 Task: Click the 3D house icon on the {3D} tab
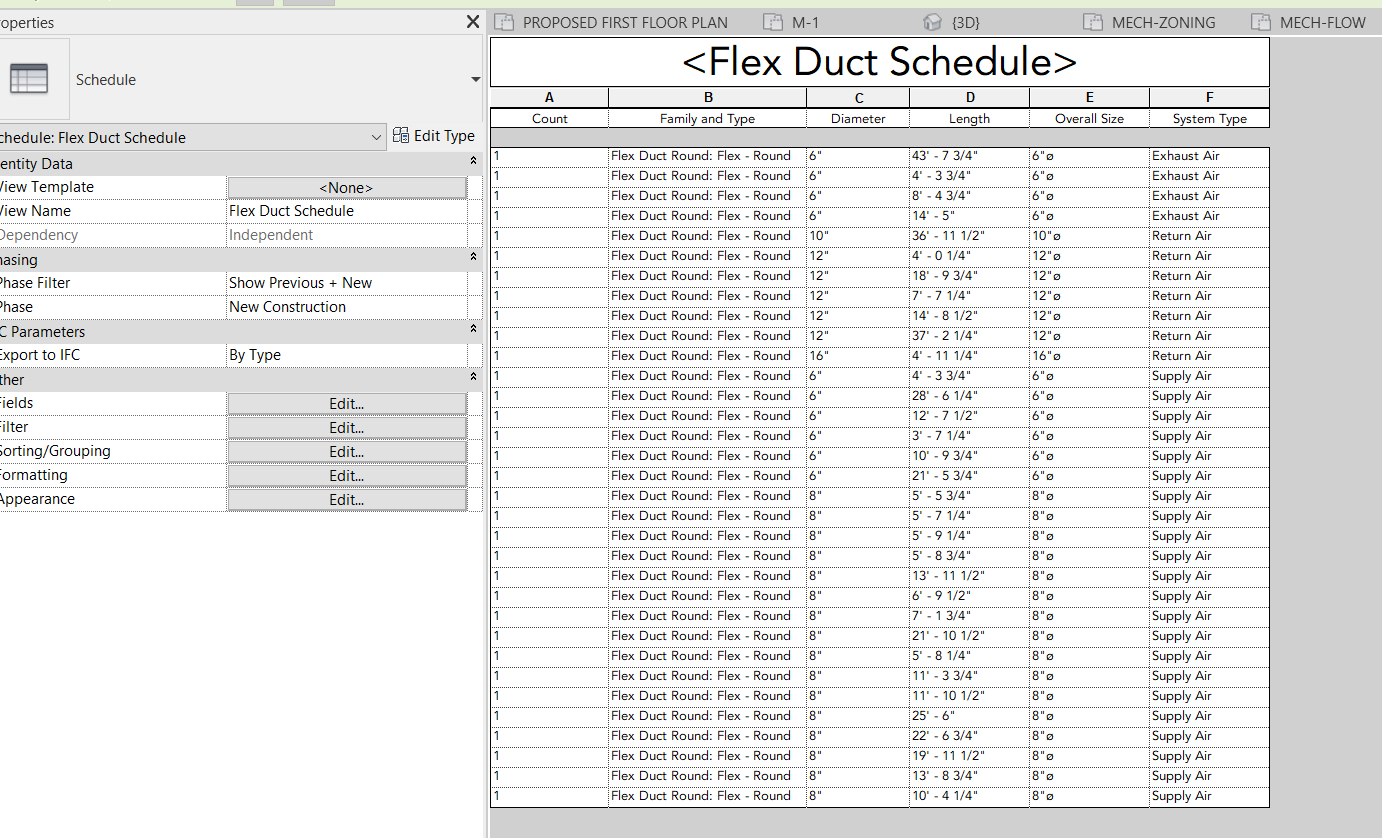[x=930, y=21]
